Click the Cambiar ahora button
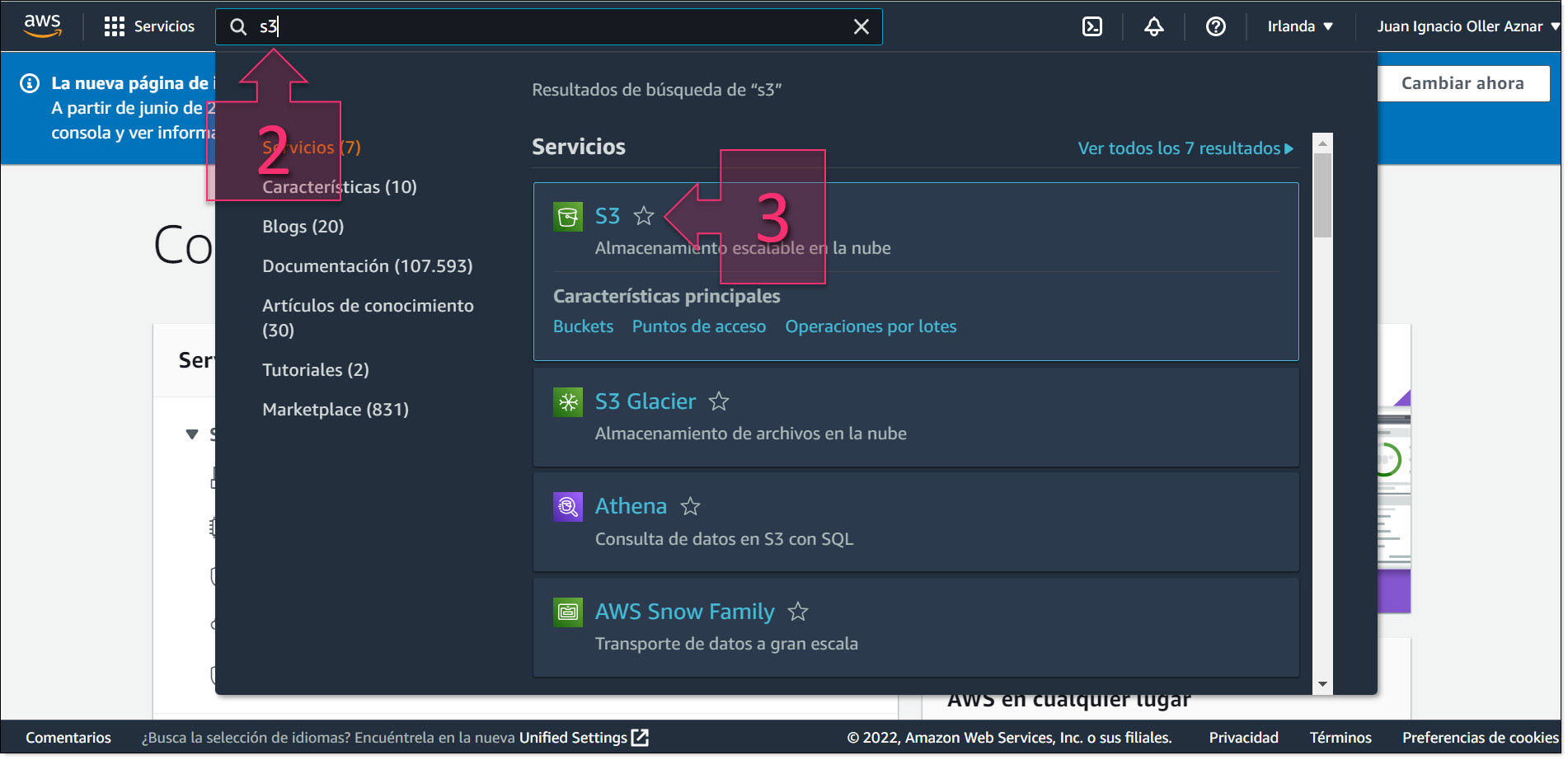1568x760 pixels. 1463,82
